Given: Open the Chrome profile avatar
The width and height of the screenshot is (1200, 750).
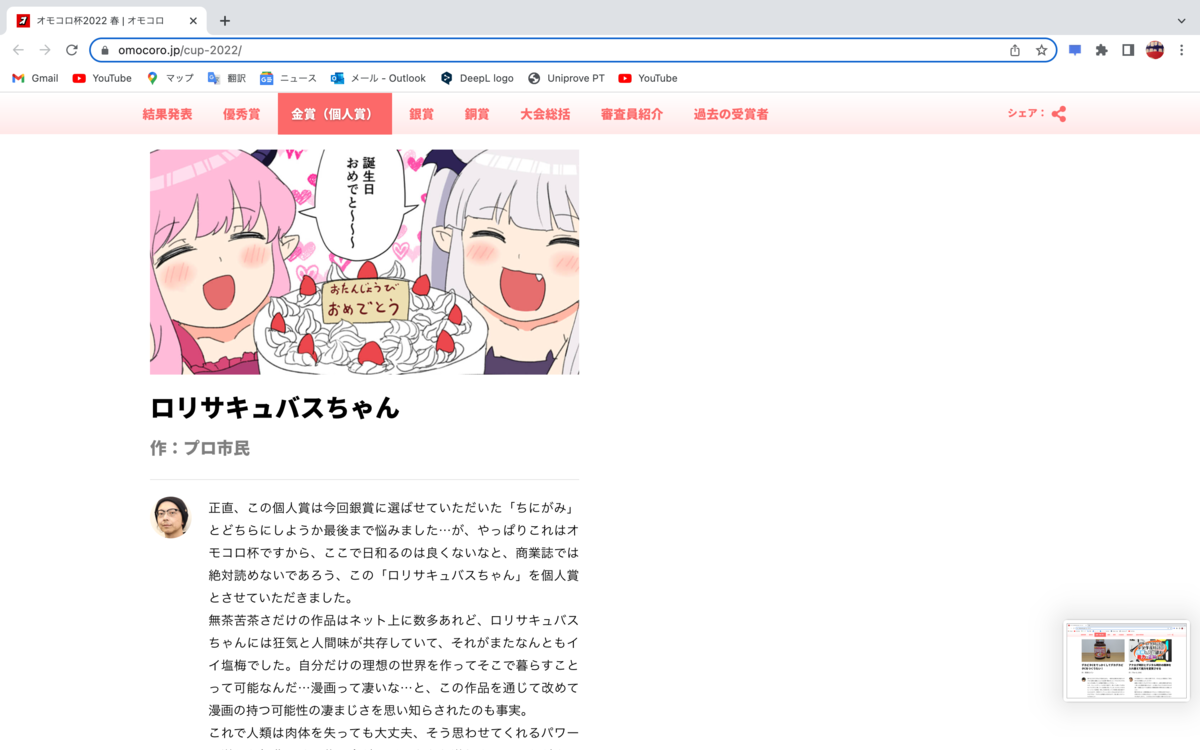Looking at the screenshot, I should point(1155,50).
